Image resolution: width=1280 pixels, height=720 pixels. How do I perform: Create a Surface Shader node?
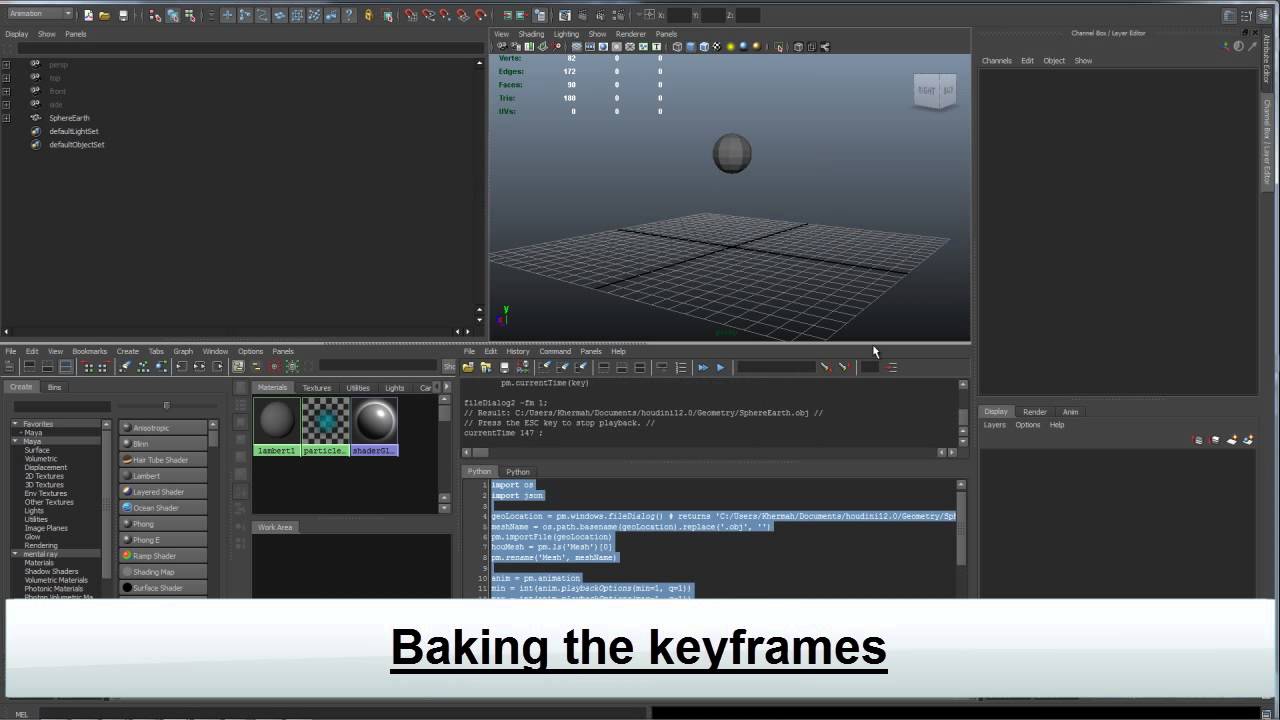point(163,588)
